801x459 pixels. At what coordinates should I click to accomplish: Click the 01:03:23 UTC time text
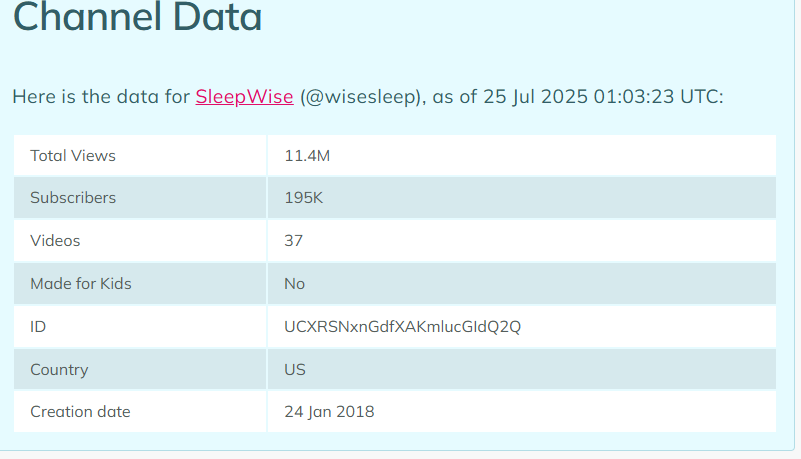pos(658,96)
